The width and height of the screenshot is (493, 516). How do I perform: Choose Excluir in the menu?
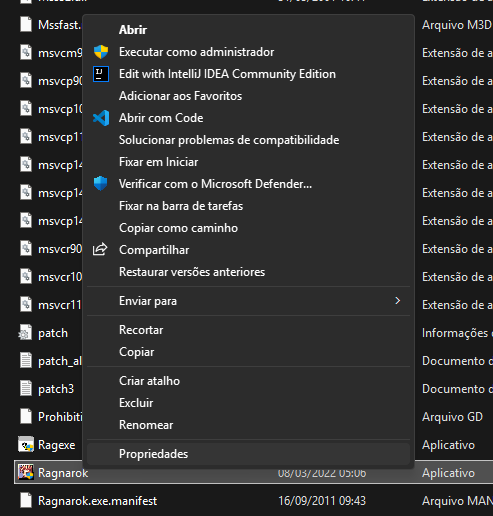[136, 403]
